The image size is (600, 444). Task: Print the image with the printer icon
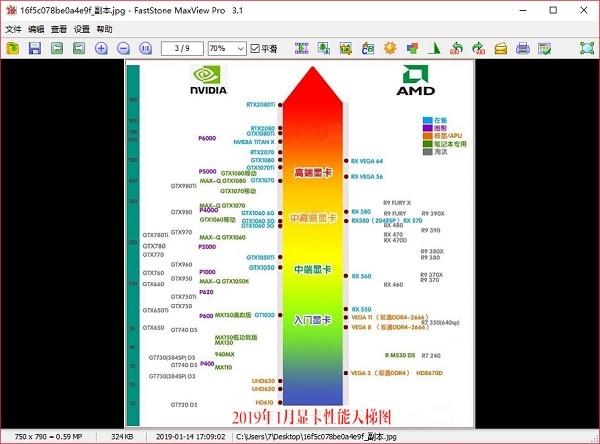[x=522, y=48]
